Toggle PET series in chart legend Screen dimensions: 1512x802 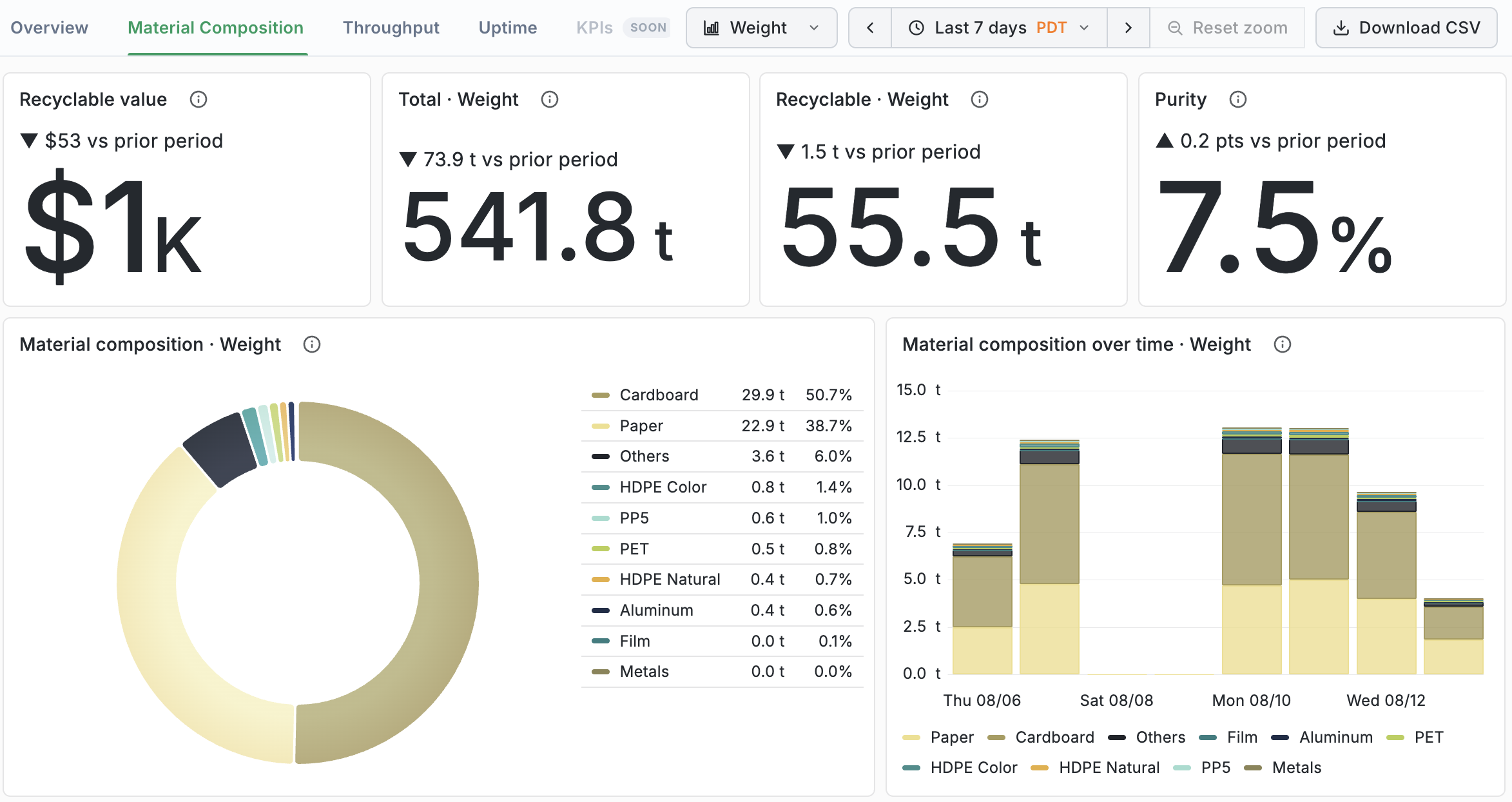click(1415, 737)
